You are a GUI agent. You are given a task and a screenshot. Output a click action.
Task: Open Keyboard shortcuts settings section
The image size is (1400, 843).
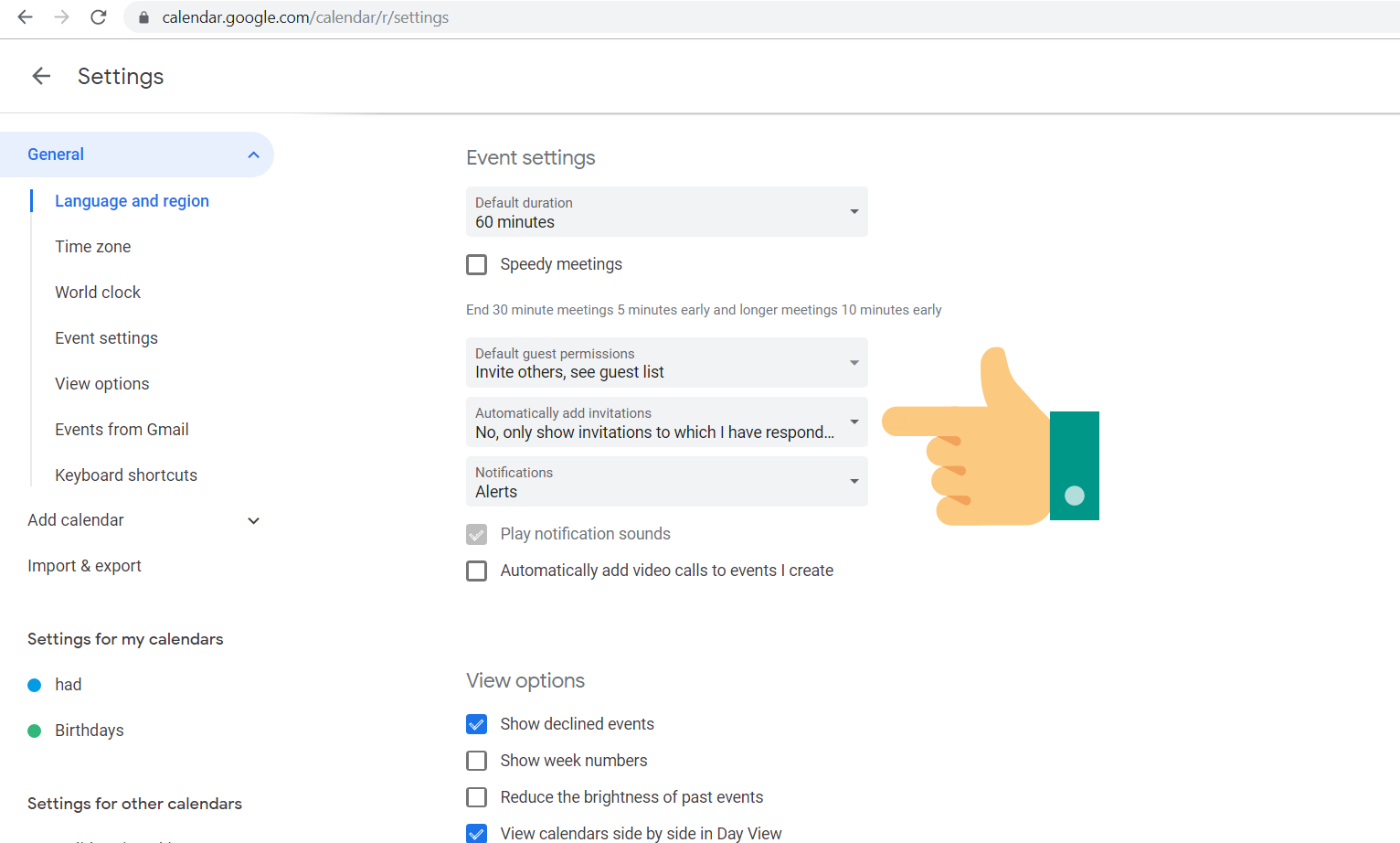click(x=126, y=475)
